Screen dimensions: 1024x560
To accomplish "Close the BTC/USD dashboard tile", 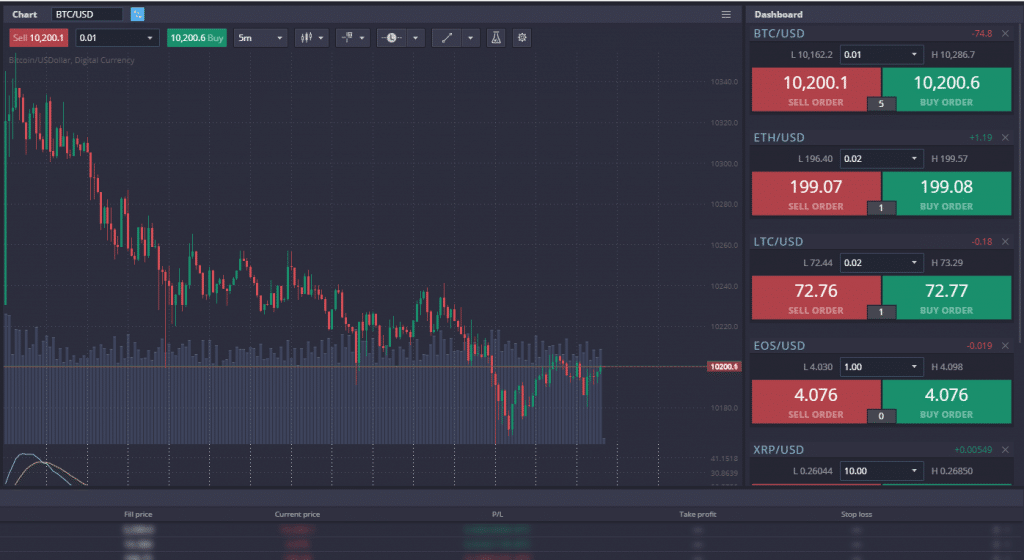I will [1005, 33].
